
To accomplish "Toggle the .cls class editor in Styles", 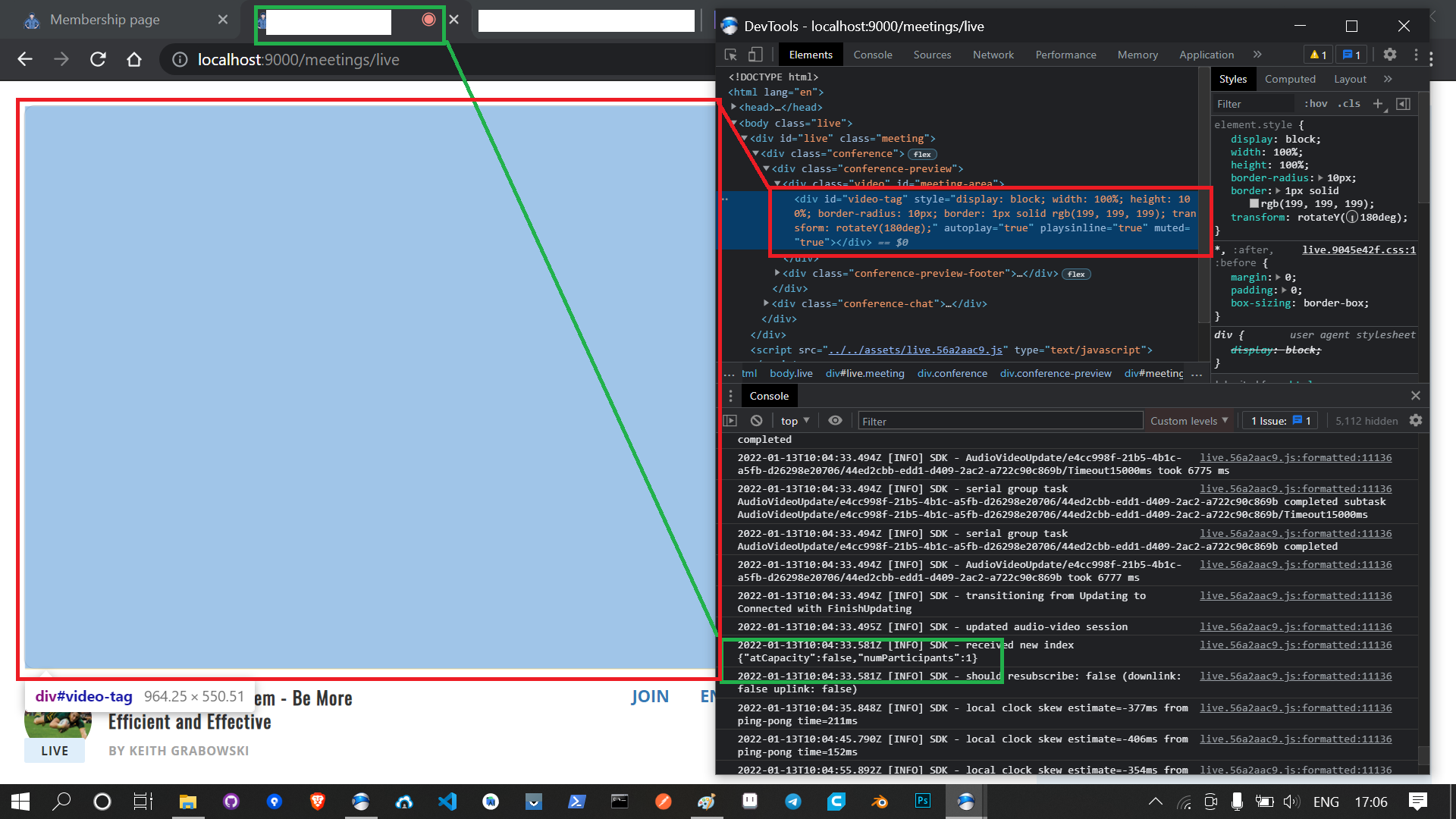I will pyautogui.click(x=1349, y=103).
